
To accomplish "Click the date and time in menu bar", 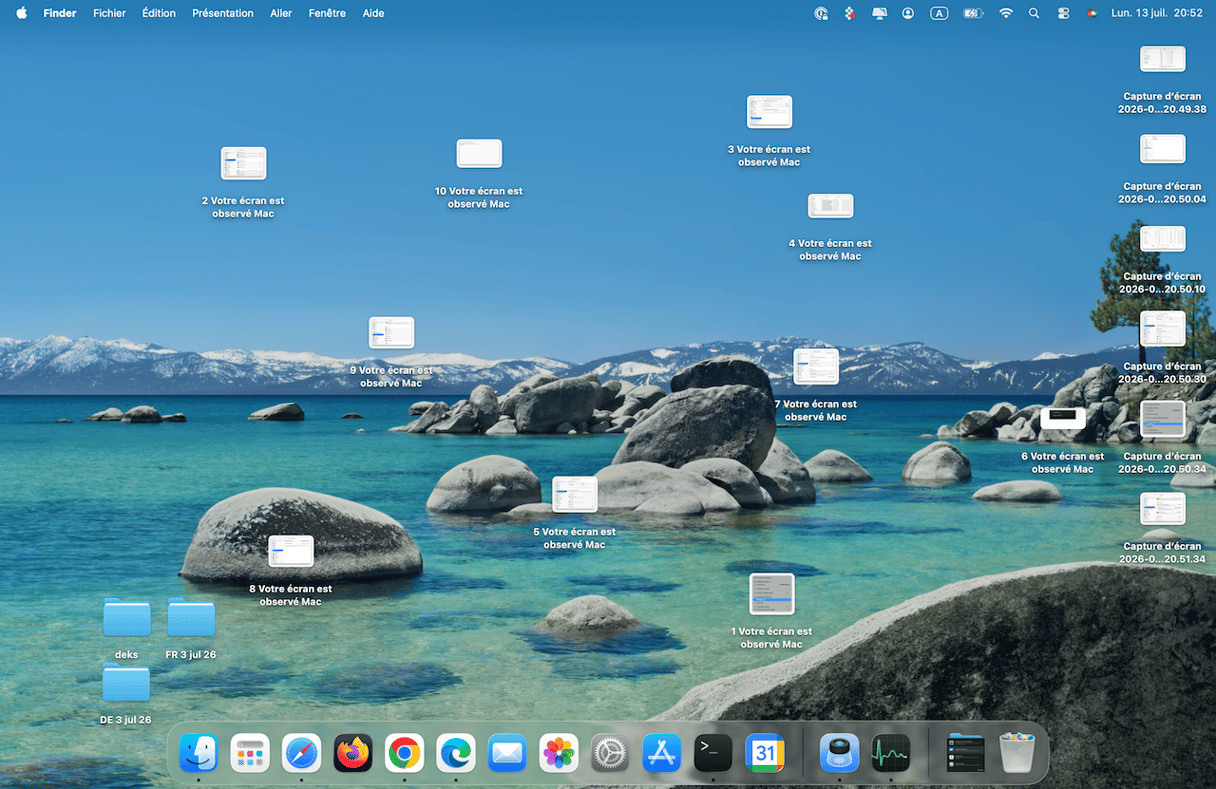I will pos(1157,13).
